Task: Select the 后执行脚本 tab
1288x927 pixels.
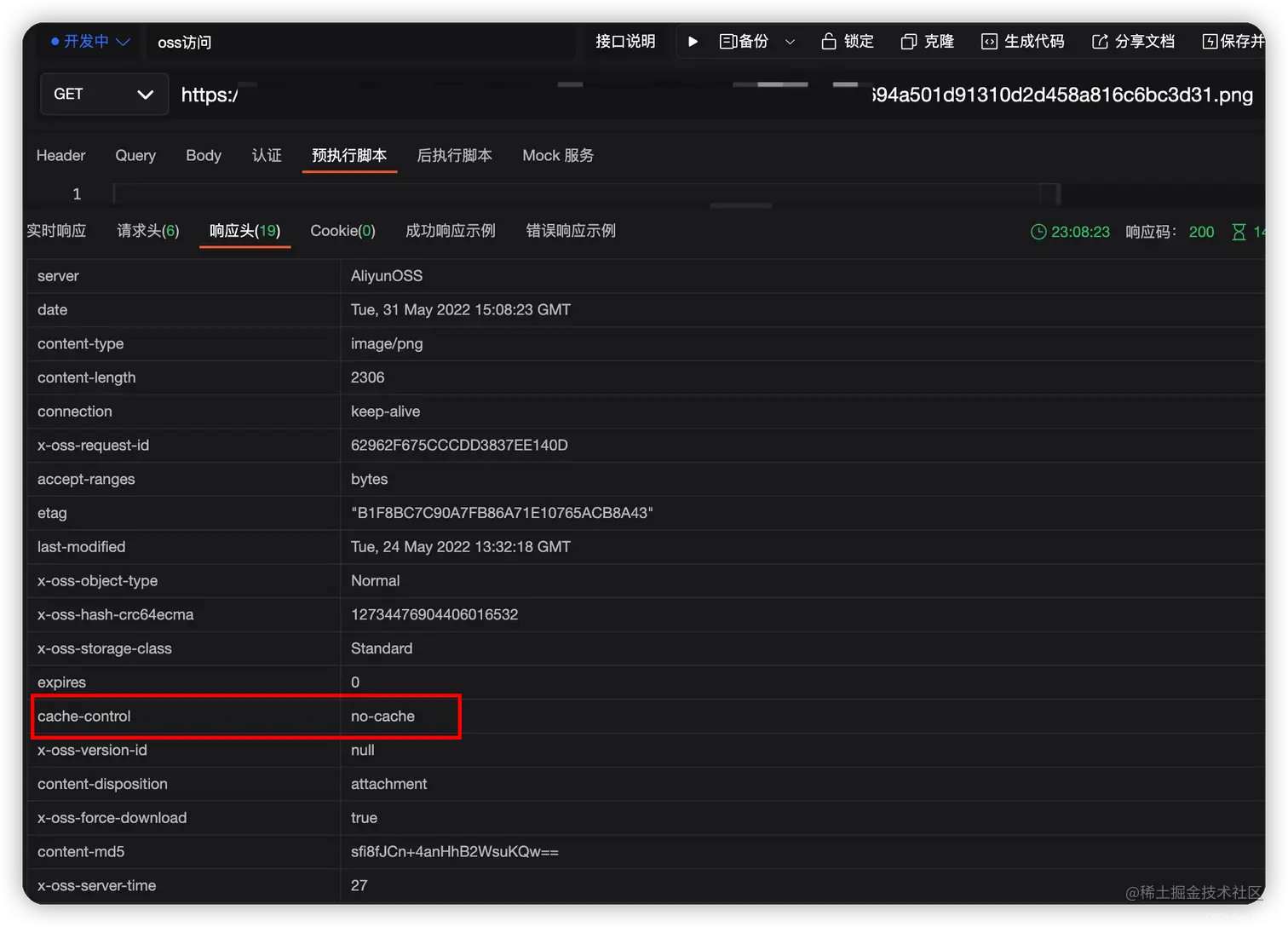Action: (454, 155)
